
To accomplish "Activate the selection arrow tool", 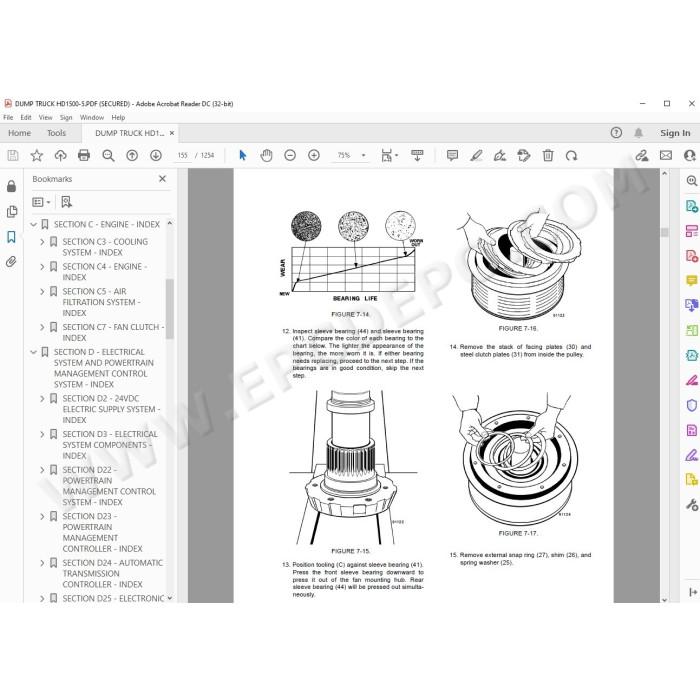I will (242, 155).
